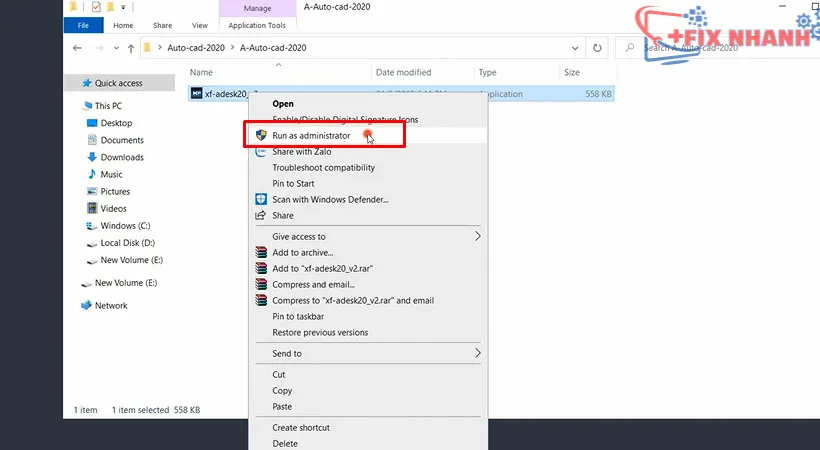Select the standalone New Volume (E:) entry

126,283
